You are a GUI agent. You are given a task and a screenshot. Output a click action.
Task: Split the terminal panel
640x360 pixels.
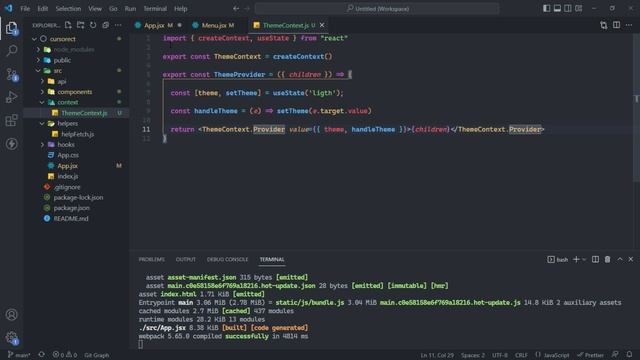(596, 260)
